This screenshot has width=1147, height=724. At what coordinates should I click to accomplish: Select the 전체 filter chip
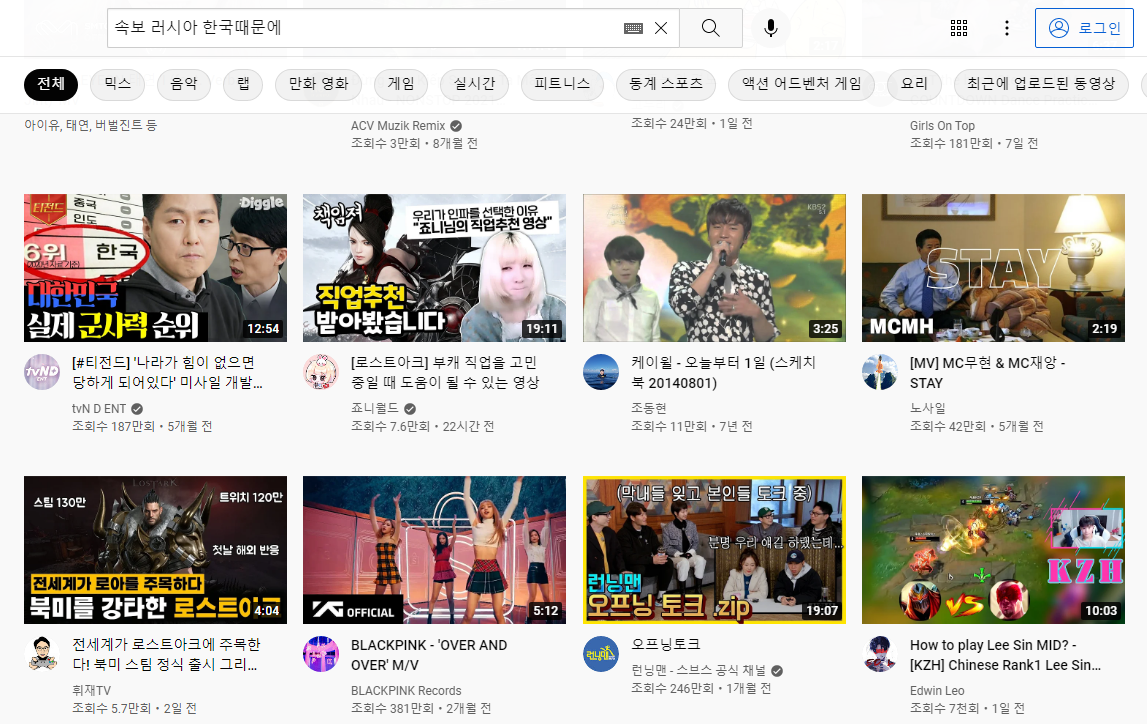[51, 84]
